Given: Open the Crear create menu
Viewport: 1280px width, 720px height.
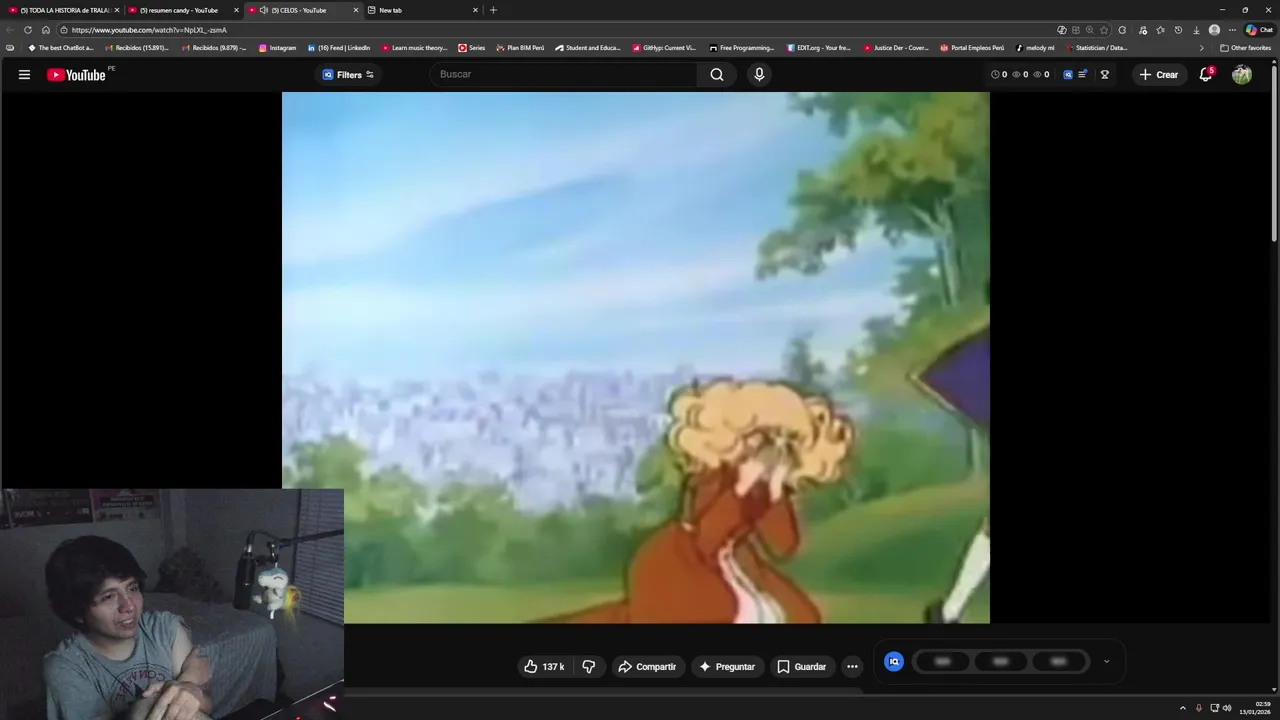Looking at the screenshot, I should point(1159,75).
